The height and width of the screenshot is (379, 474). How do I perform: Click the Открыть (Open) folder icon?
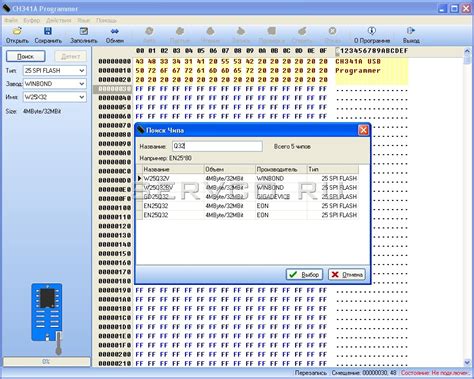17,31
